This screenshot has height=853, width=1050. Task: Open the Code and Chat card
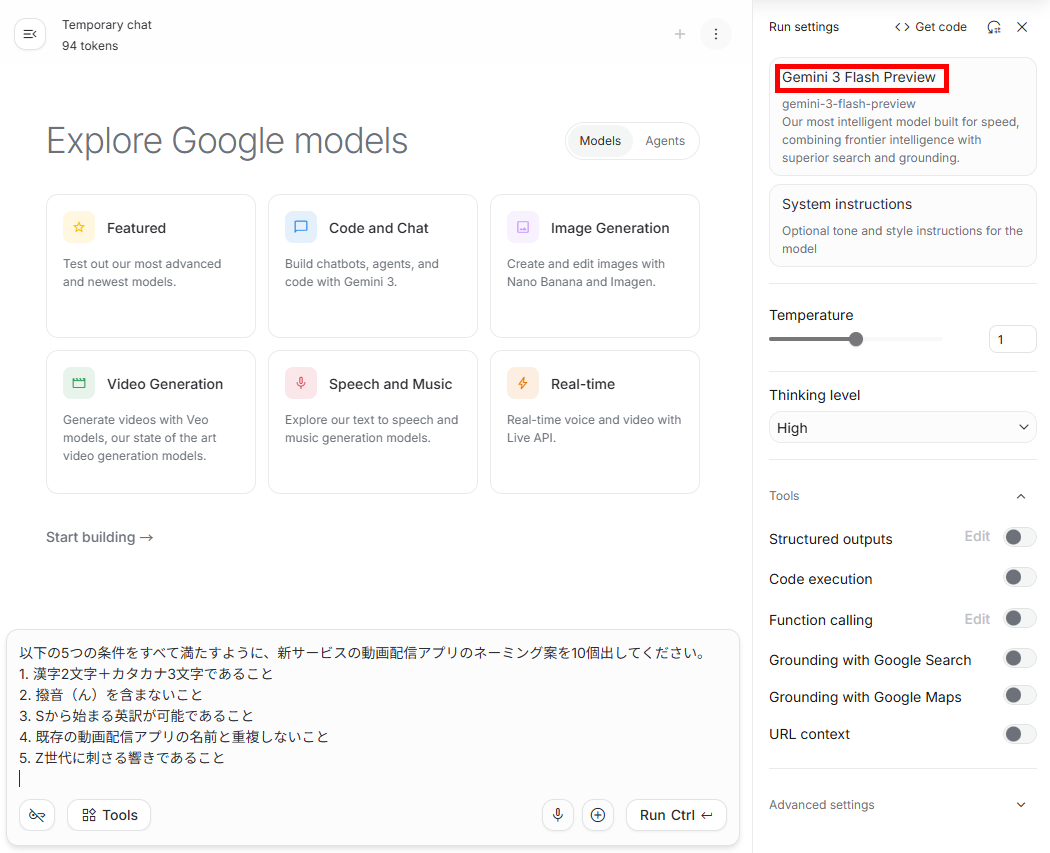(373, 266)
